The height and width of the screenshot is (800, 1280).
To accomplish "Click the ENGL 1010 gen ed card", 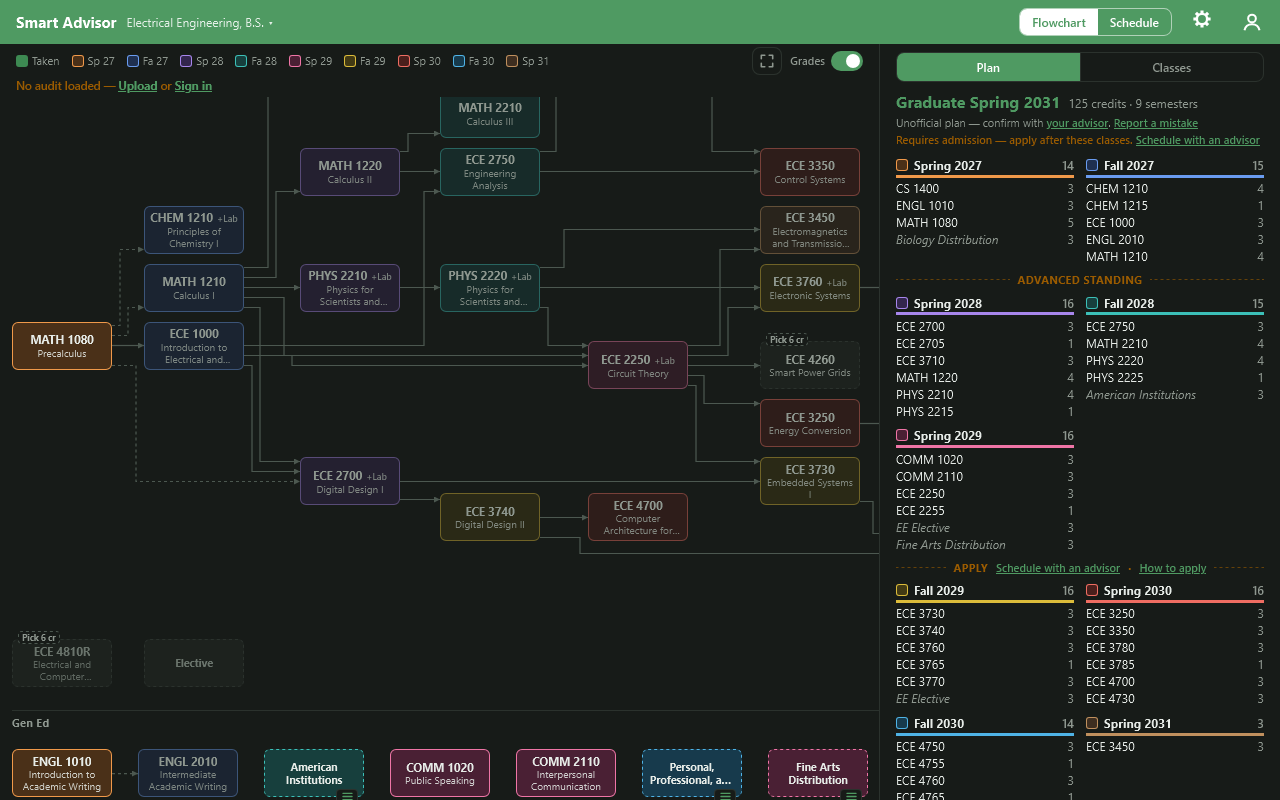I will coord(62,773).
